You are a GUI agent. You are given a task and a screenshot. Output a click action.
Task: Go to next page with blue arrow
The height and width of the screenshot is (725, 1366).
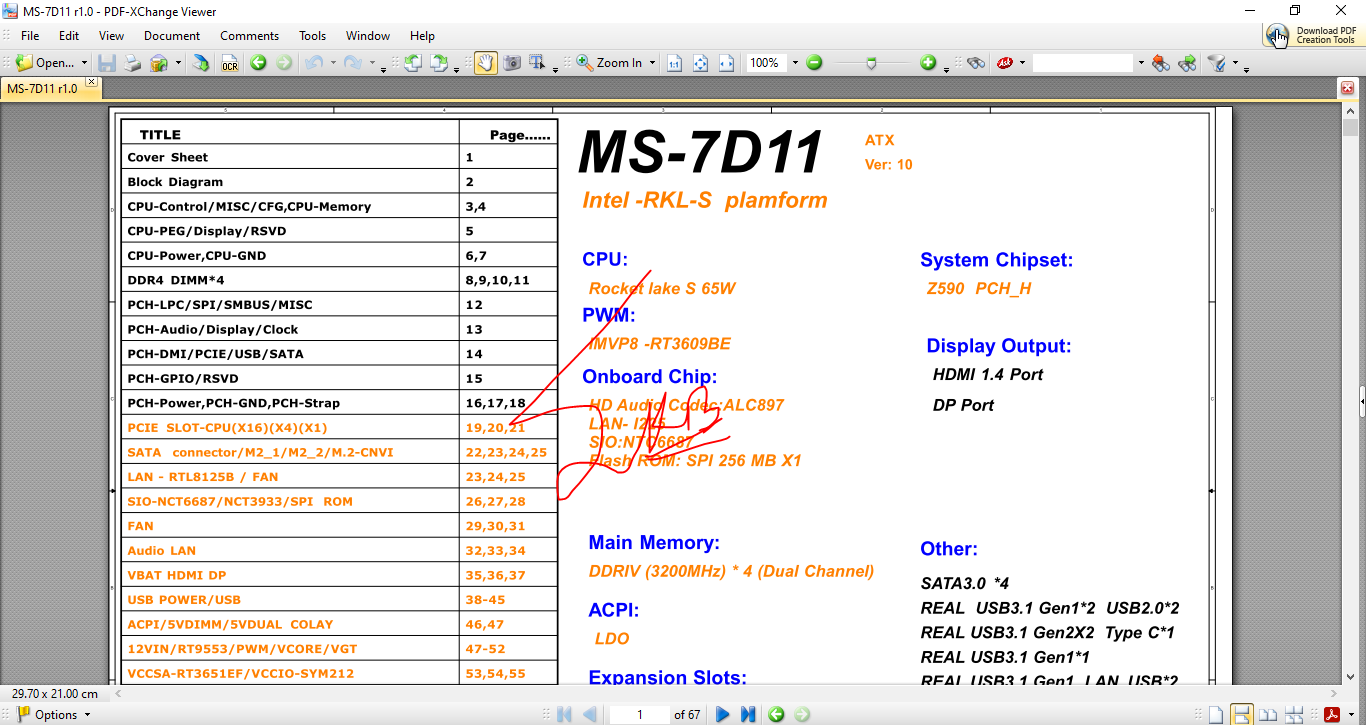tap(722, 715)
